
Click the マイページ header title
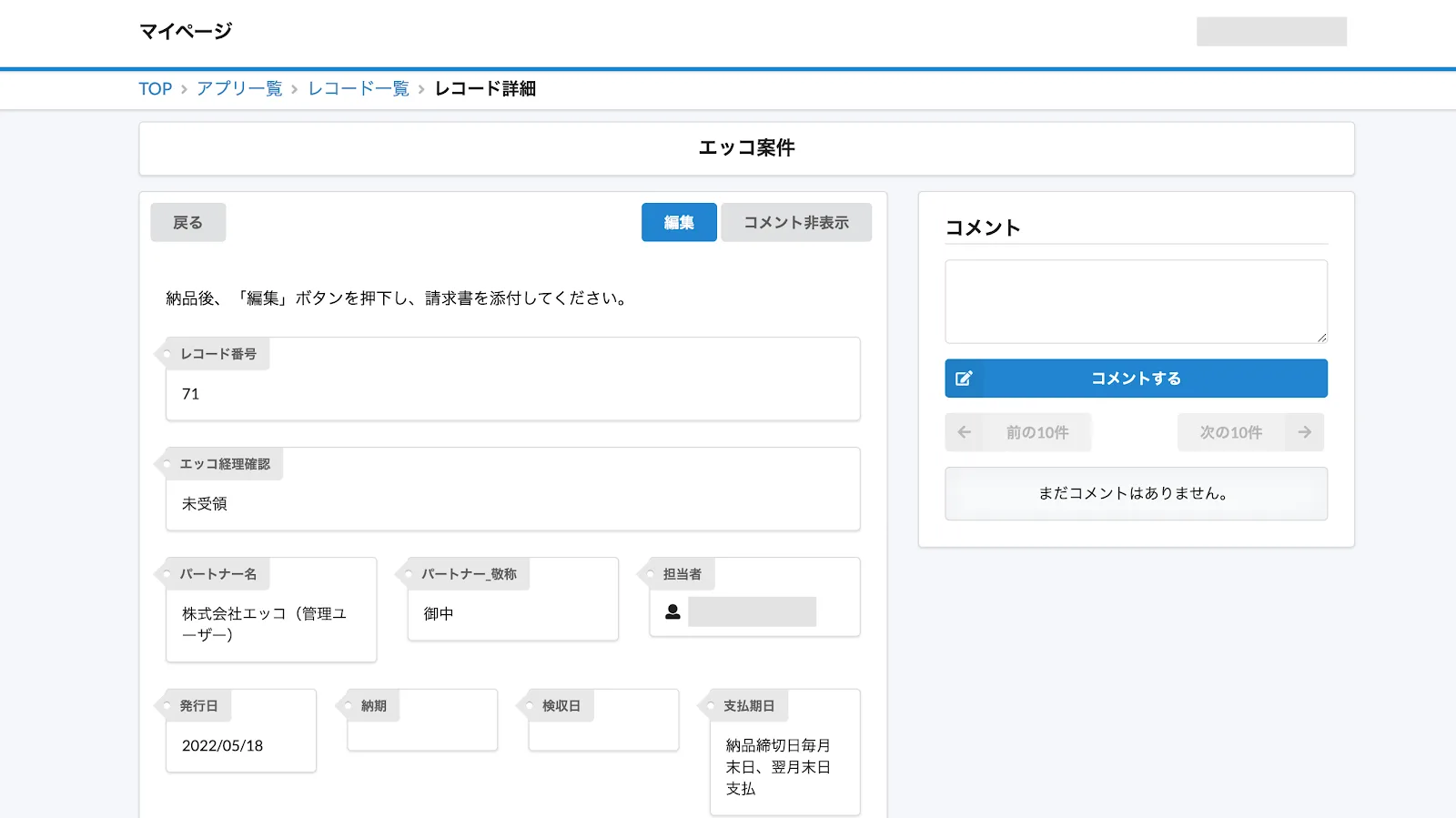point(186,32)
